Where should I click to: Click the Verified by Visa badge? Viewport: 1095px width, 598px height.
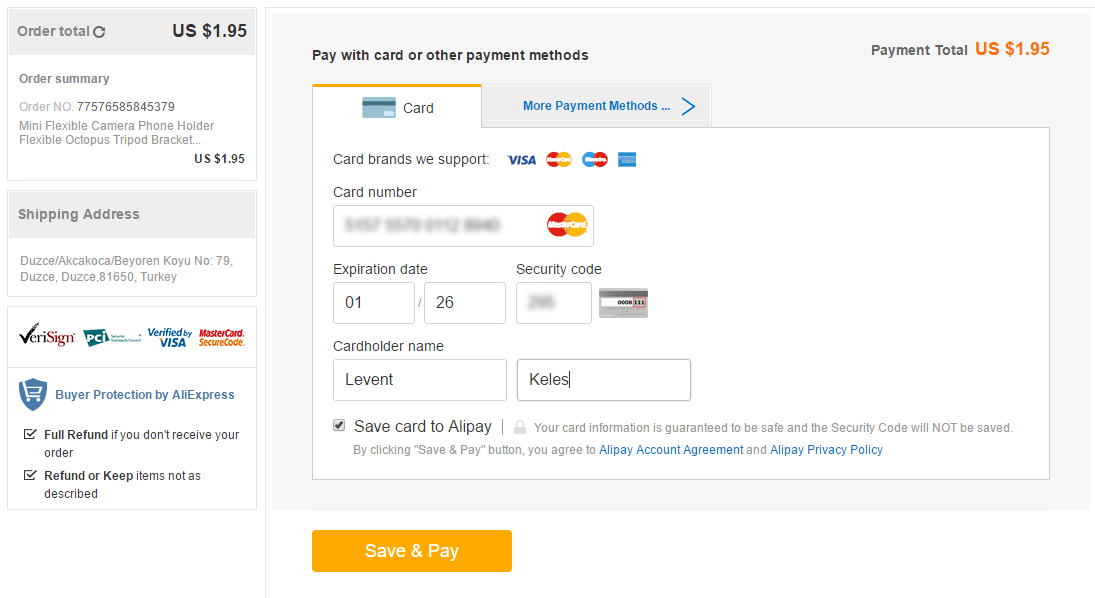click(x=169, y=337)
